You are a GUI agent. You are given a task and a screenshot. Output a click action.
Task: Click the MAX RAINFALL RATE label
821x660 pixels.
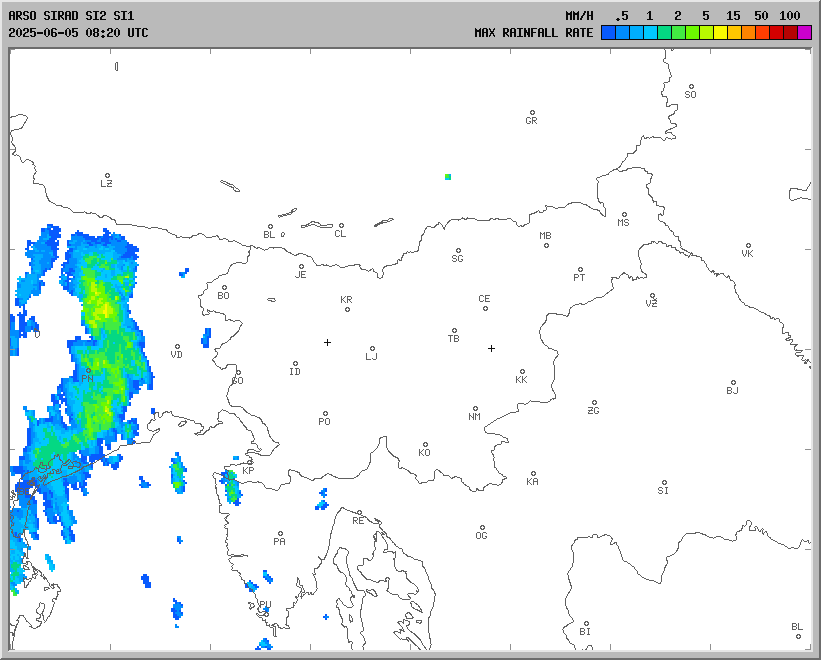(533, 33)
